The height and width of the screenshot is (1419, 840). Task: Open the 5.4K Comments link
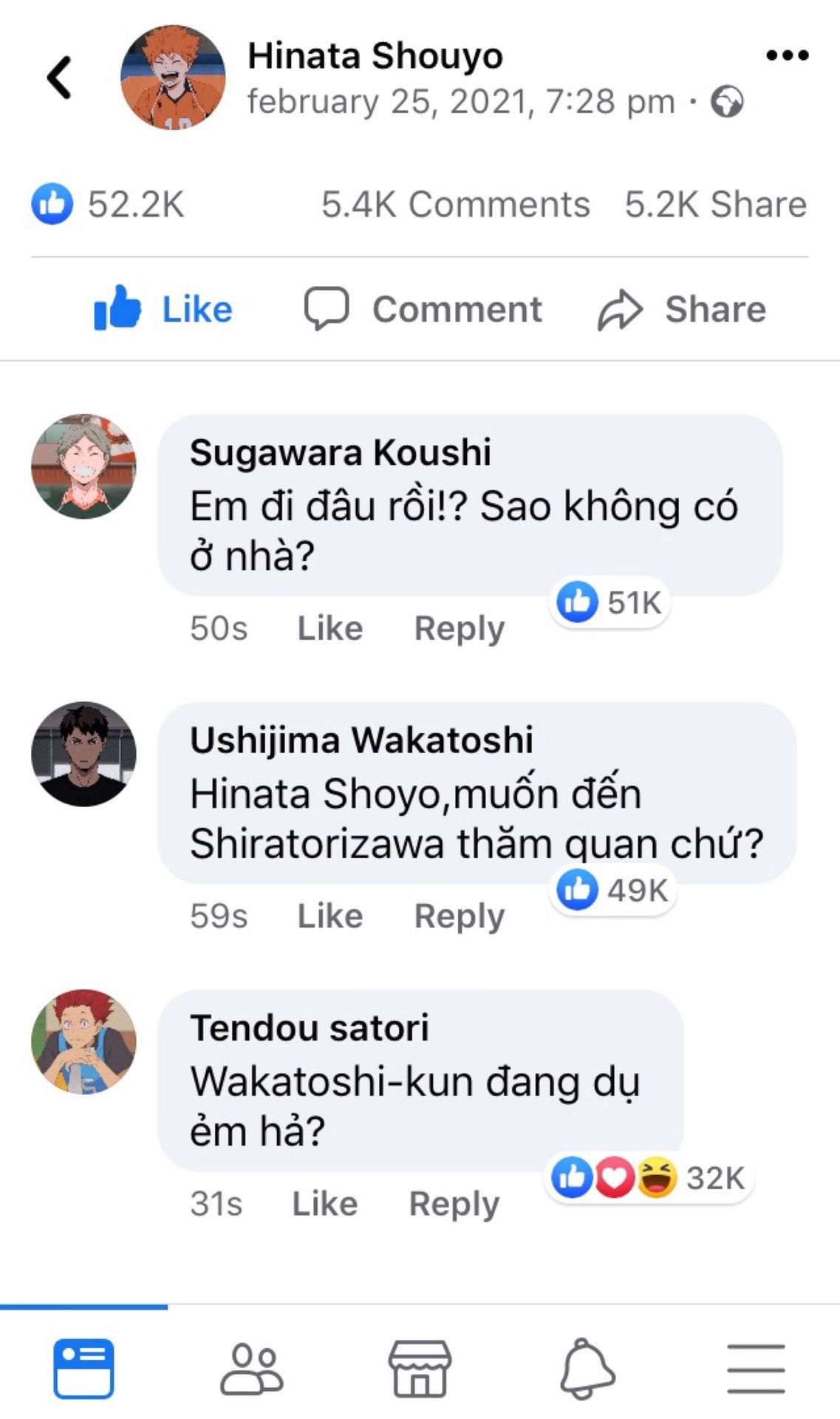(455, 205)
